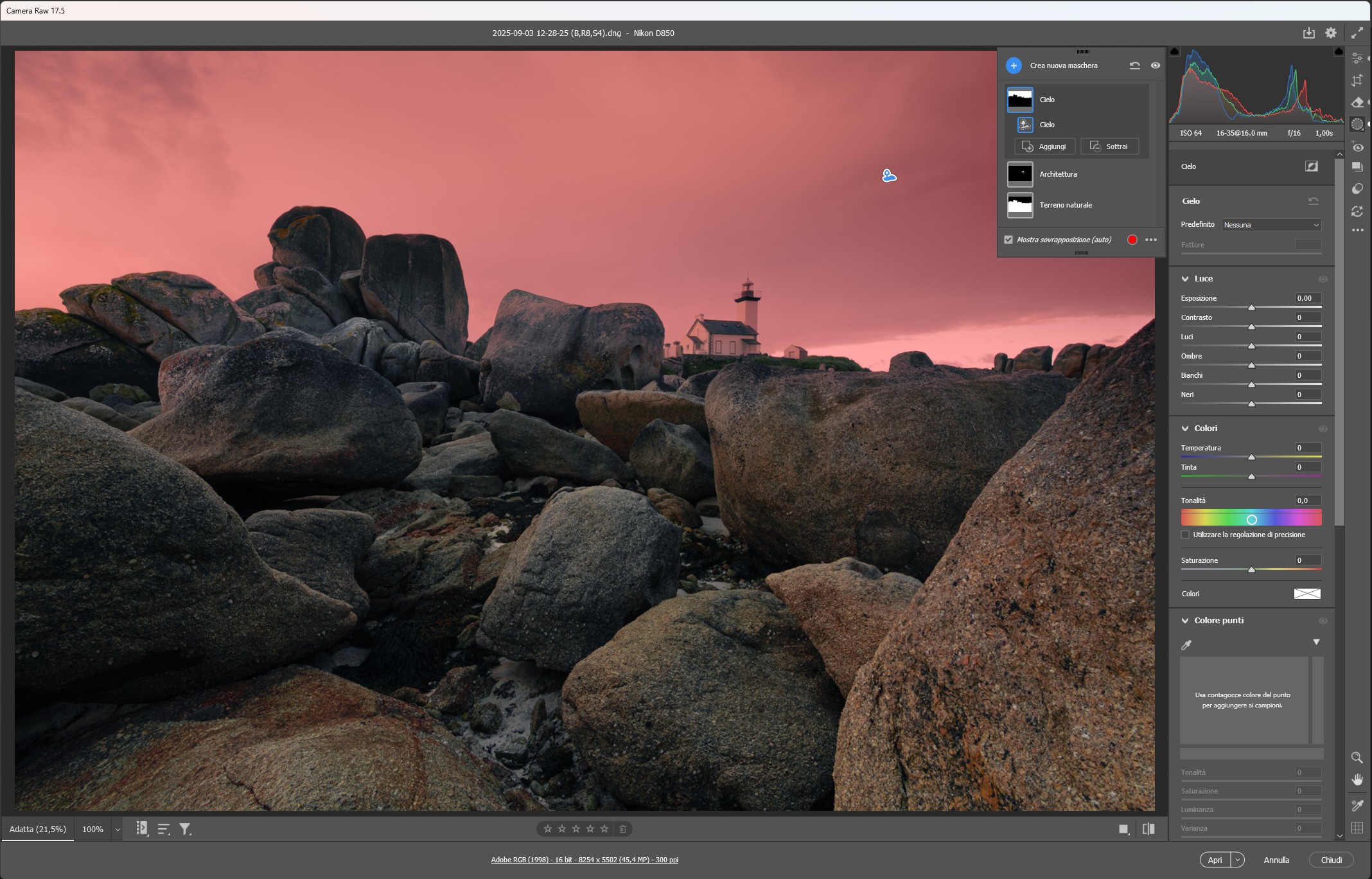Viewport: 1372px width, 879px height.
Task: Select the Hand pan tool
Action: (1357, 779)
